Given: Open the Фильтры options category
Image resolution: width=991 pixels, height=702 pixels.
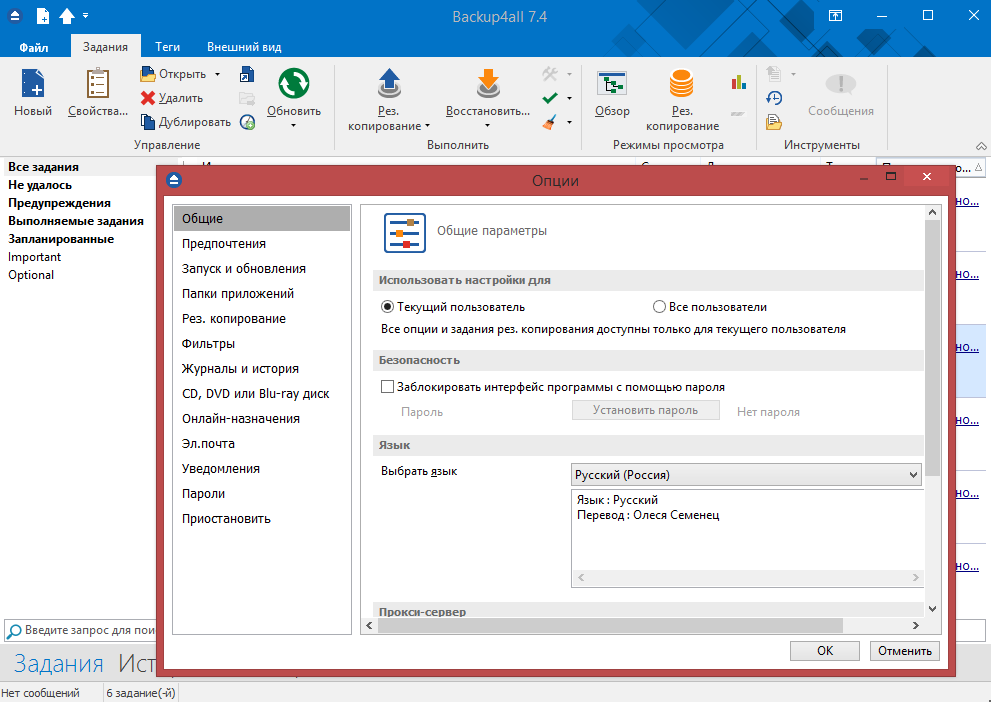Looking at the screenshot, I should click(x=262, y=344).
